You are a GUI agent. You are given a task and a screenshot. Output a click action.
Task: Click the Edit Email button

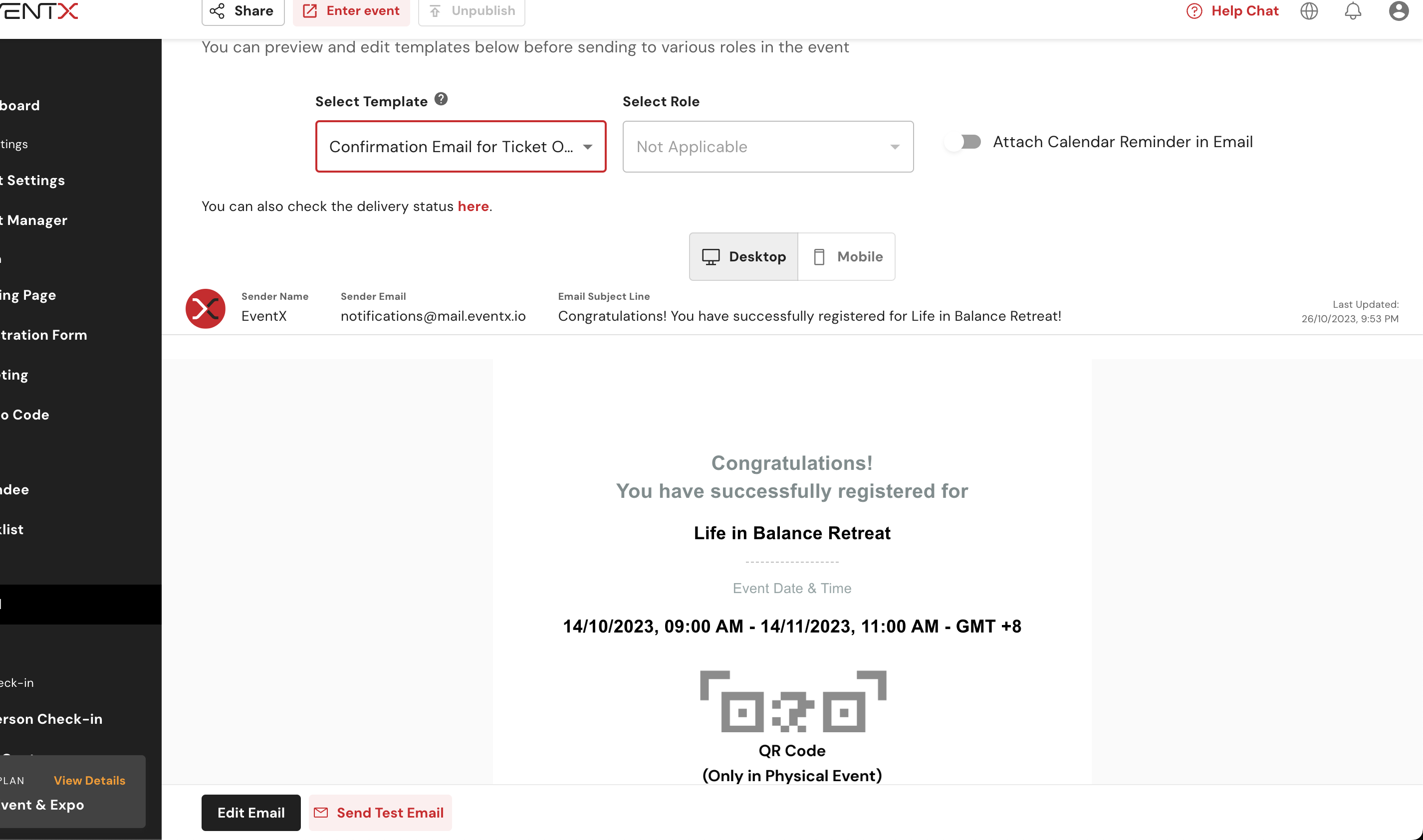[251, 812]
